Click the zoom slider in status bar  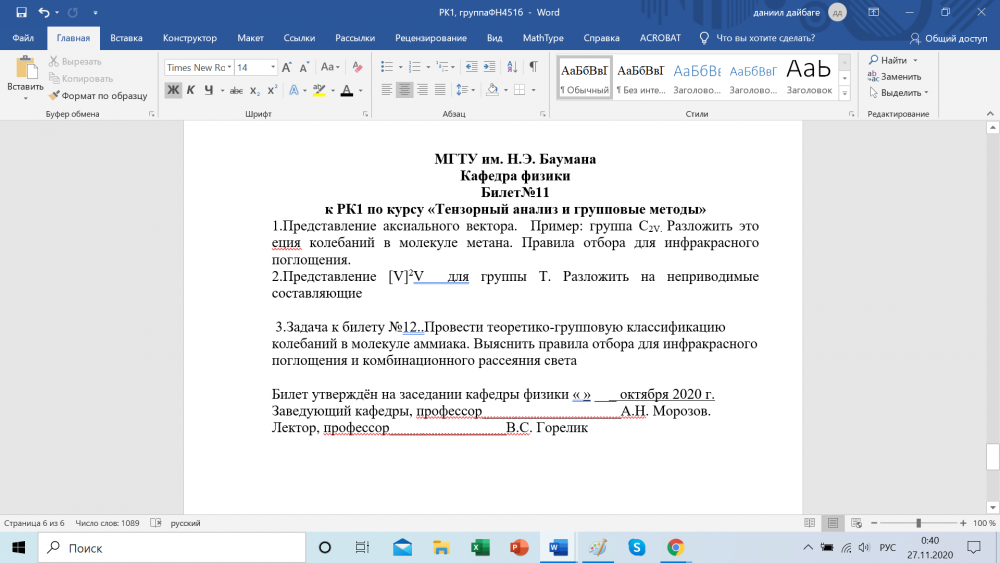pos(918,523)
